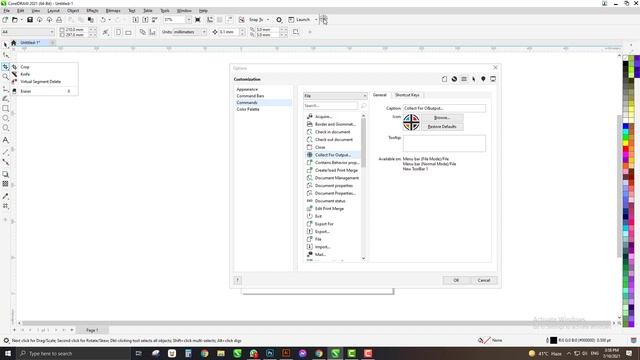This screenshot has height=360, width=640.
Task: Select the Eyedropper tool in the toolbox
Action: [x=6, y=196]
